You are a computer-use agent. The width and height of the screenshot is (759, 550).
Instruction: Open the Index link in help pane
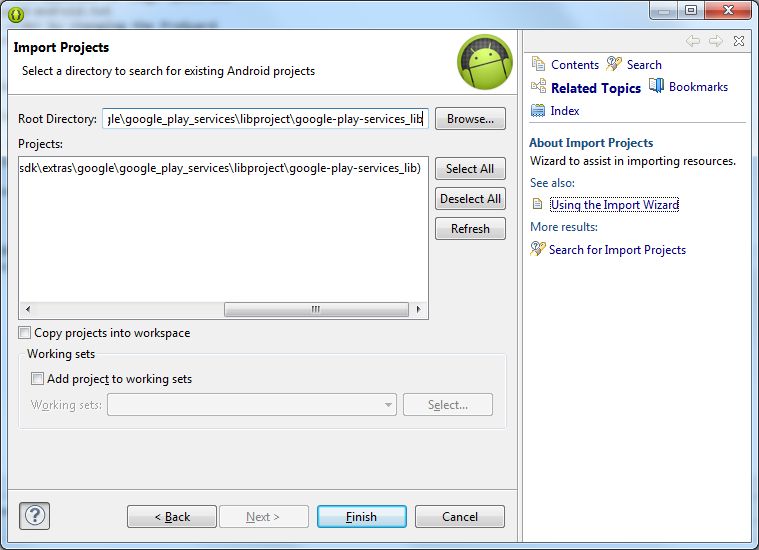[x=564, y=111]
